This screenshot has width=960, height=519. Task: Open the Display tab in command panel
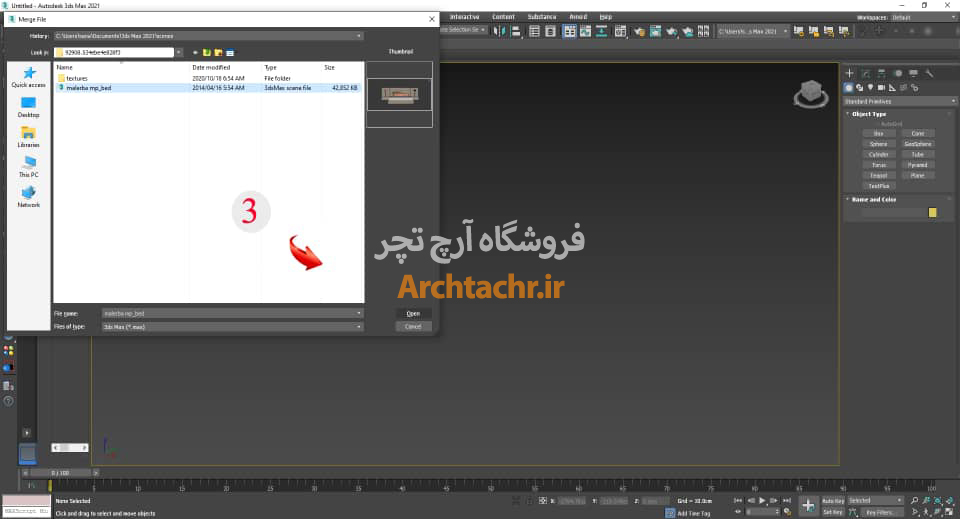click(x=913, y=73)
